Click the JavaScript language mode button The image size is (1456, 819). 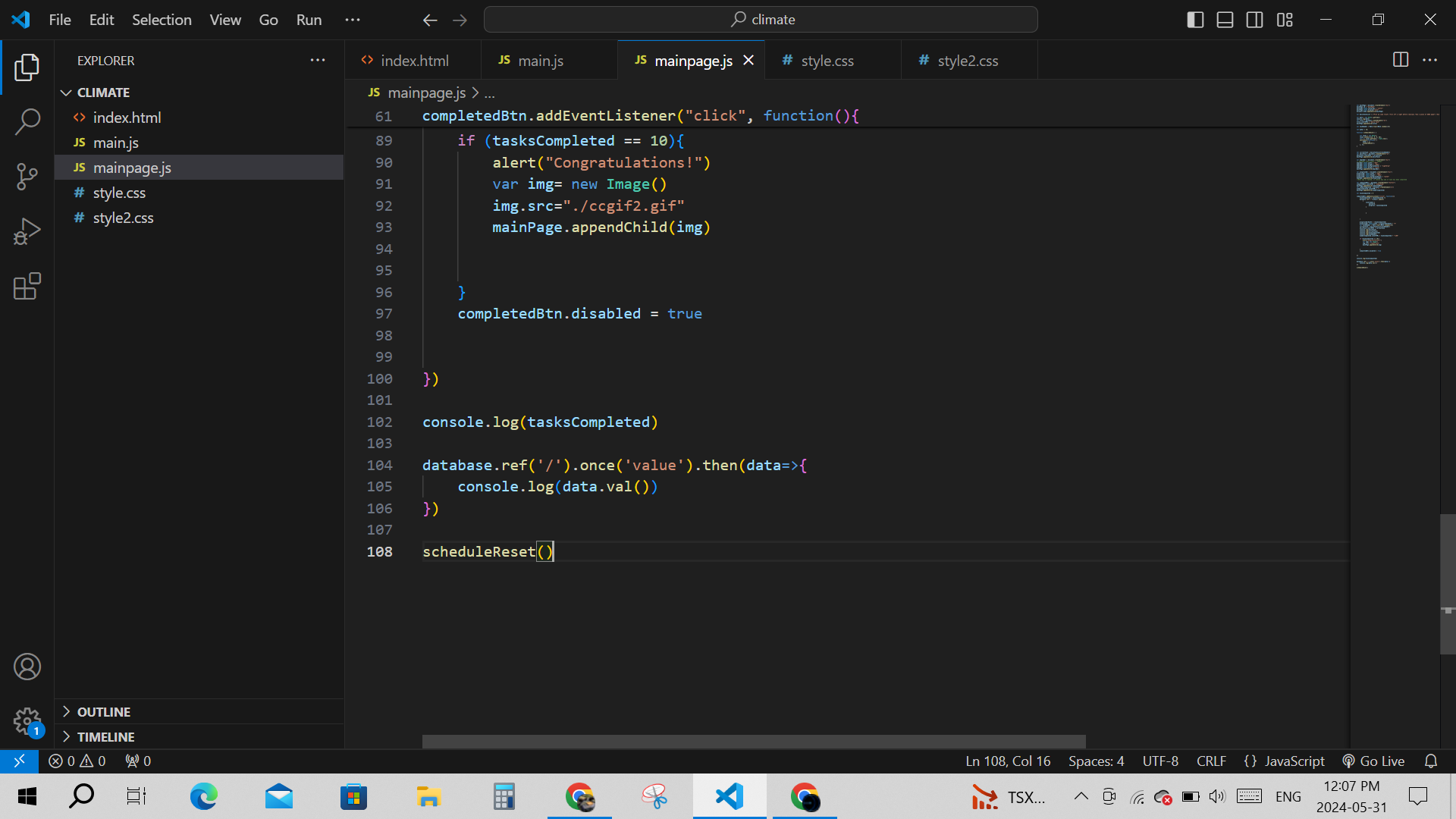(1285, 761)
